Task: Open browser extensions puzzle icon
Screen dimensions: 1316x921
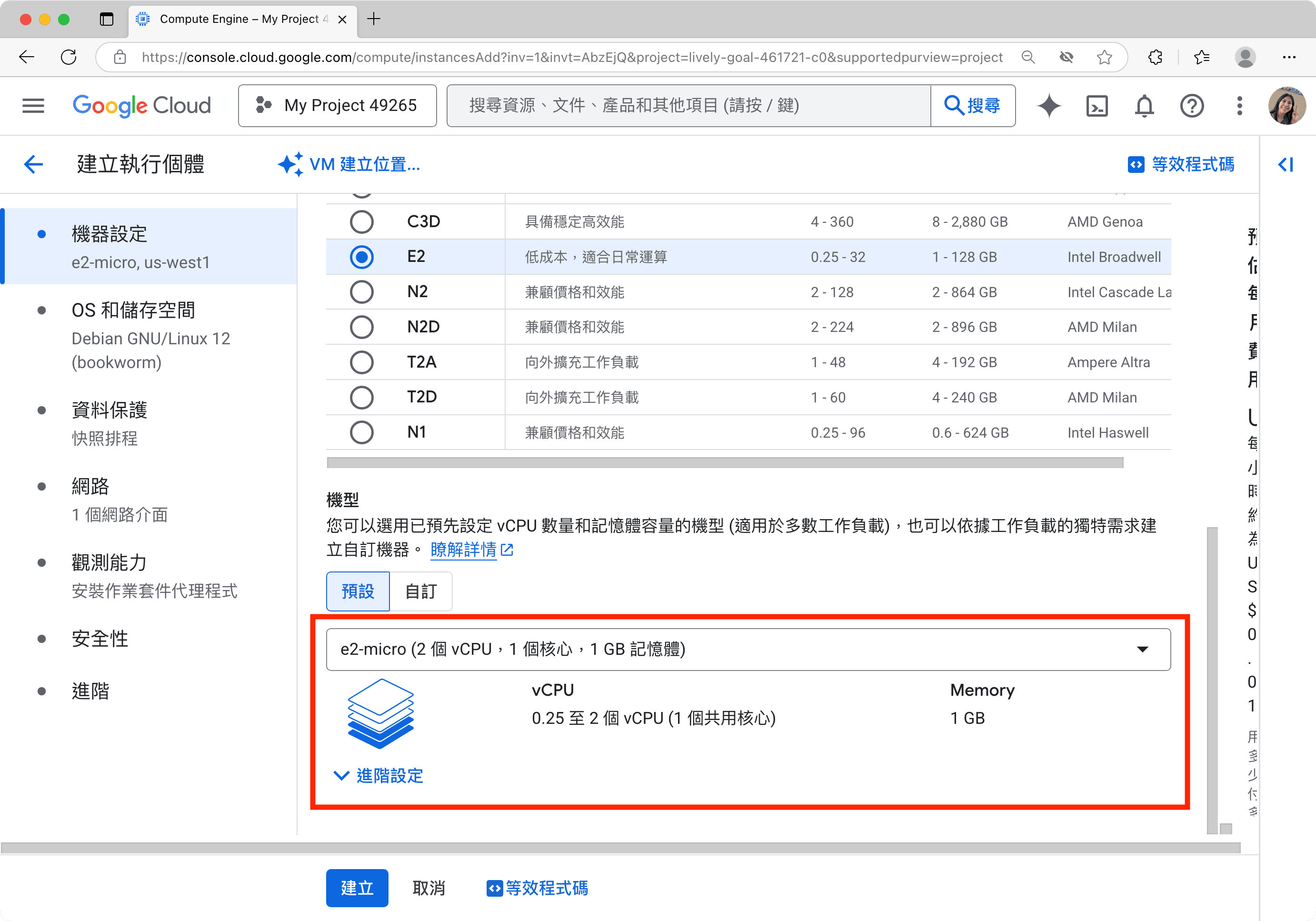Action: coord(1156,57)
